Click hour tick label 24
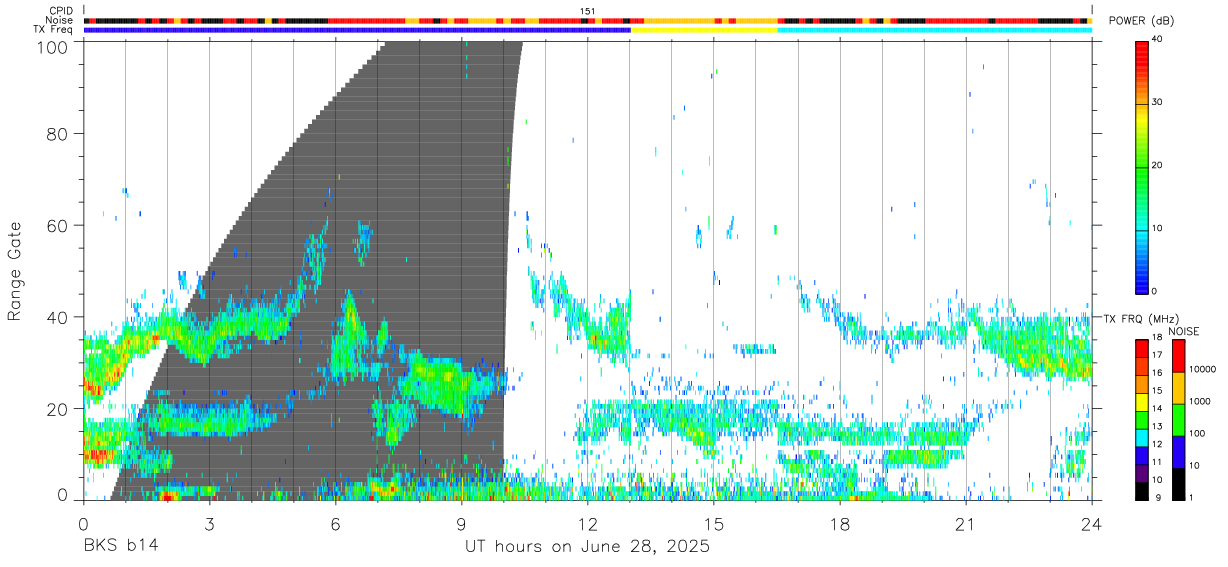1228x567 pixels. [x=1091, y=523]
